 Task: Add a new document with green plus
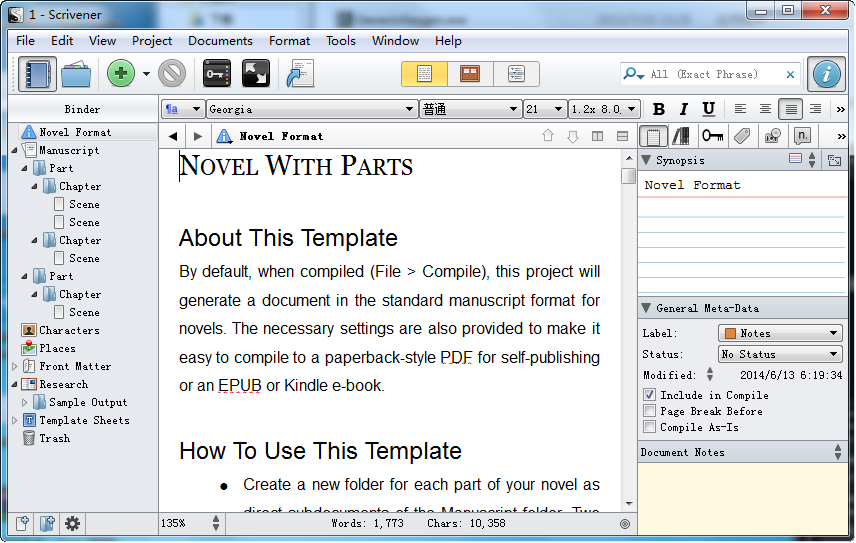point(121,74)
